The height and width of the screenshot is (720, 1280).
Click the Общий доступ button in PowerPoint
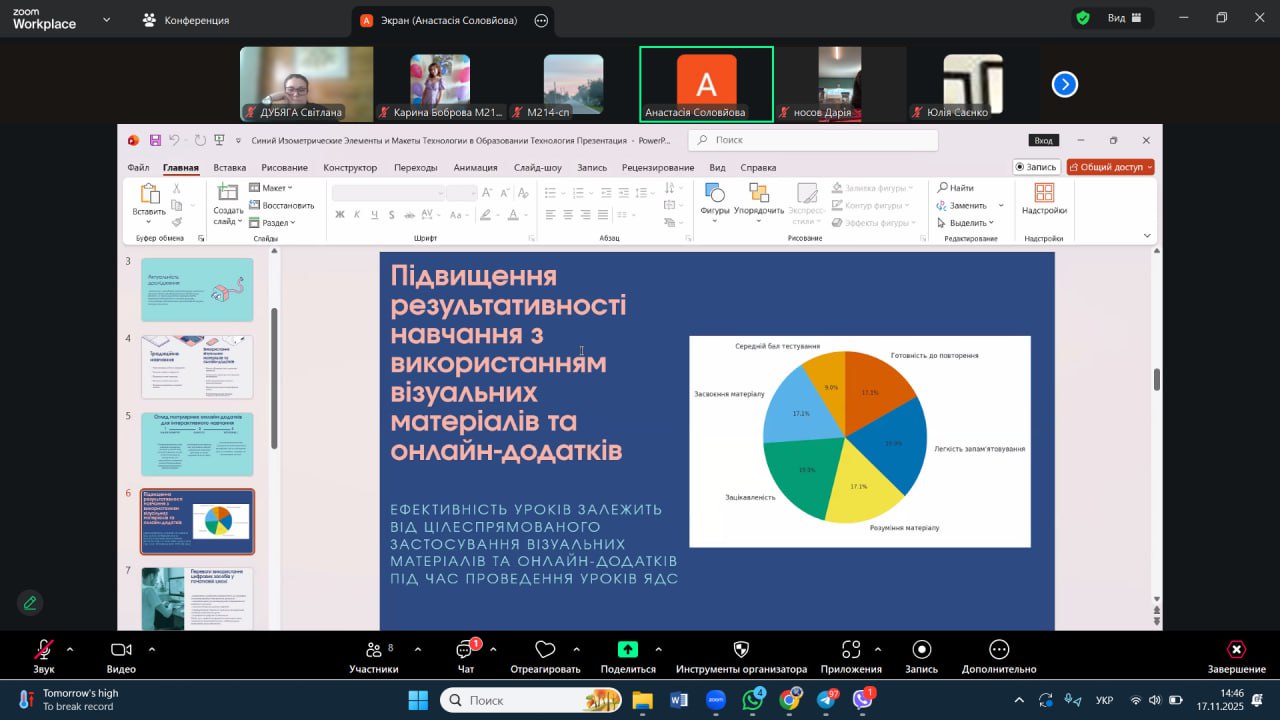(x=1110, y=167)
